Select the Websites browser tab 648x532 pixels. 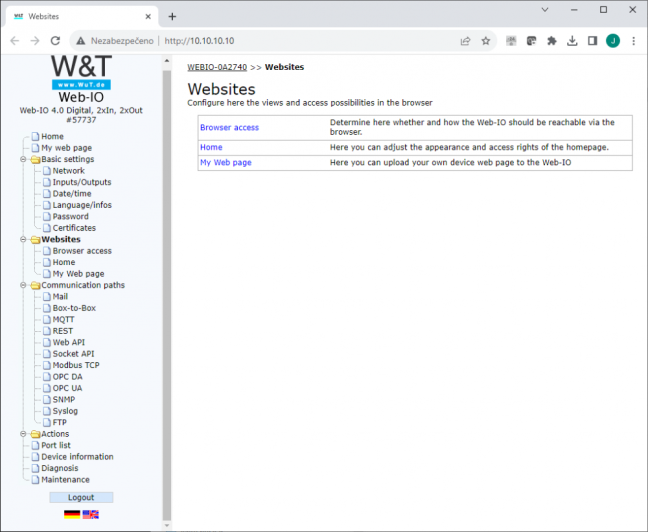(x=82, y=17)
